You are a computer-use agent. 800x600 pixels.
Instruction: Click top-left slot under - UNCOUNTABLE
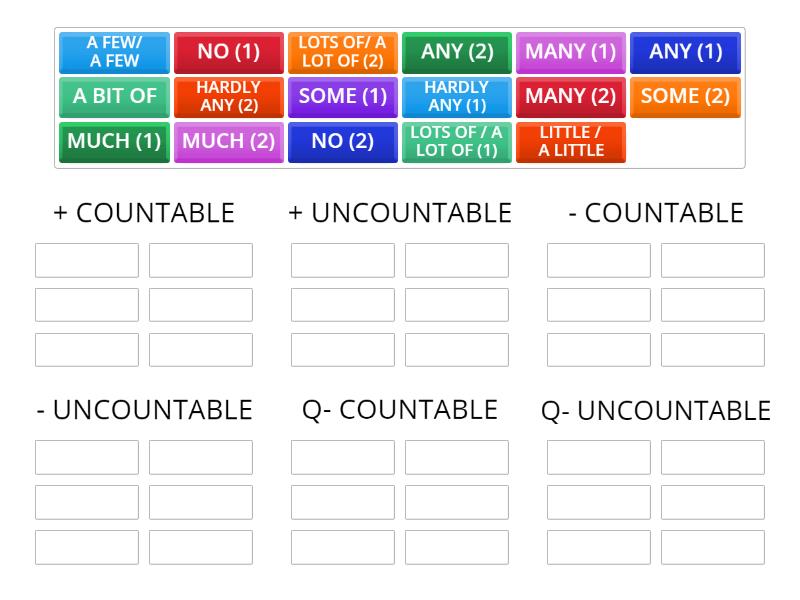(87, 457)
